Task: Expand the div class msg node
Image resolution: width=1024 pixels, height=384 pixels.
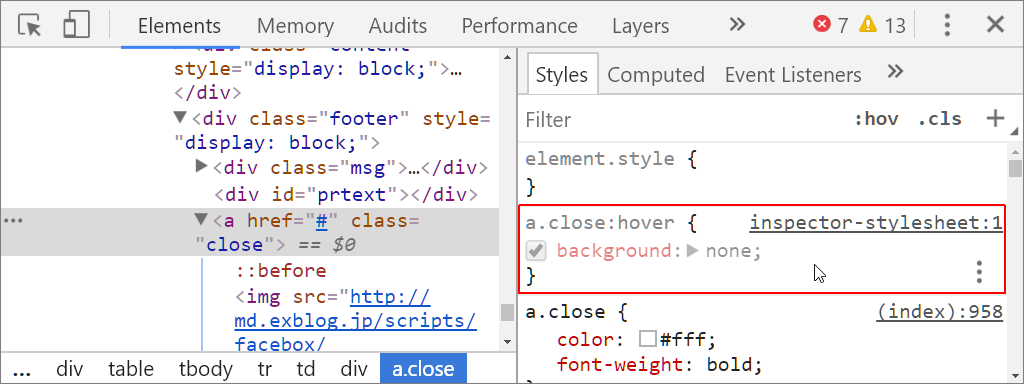Action: (202, 167)
